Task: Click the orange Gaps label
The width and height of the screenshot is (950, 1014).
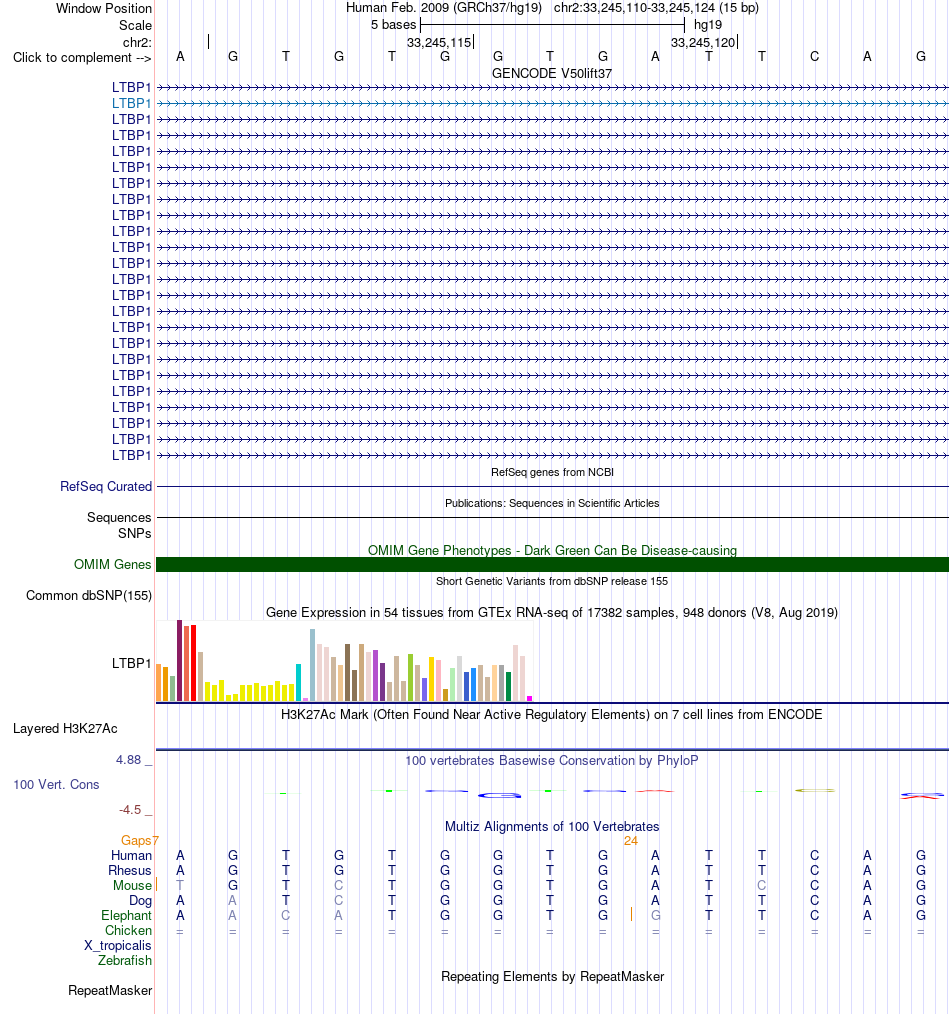Action: (x=136, y=841)
